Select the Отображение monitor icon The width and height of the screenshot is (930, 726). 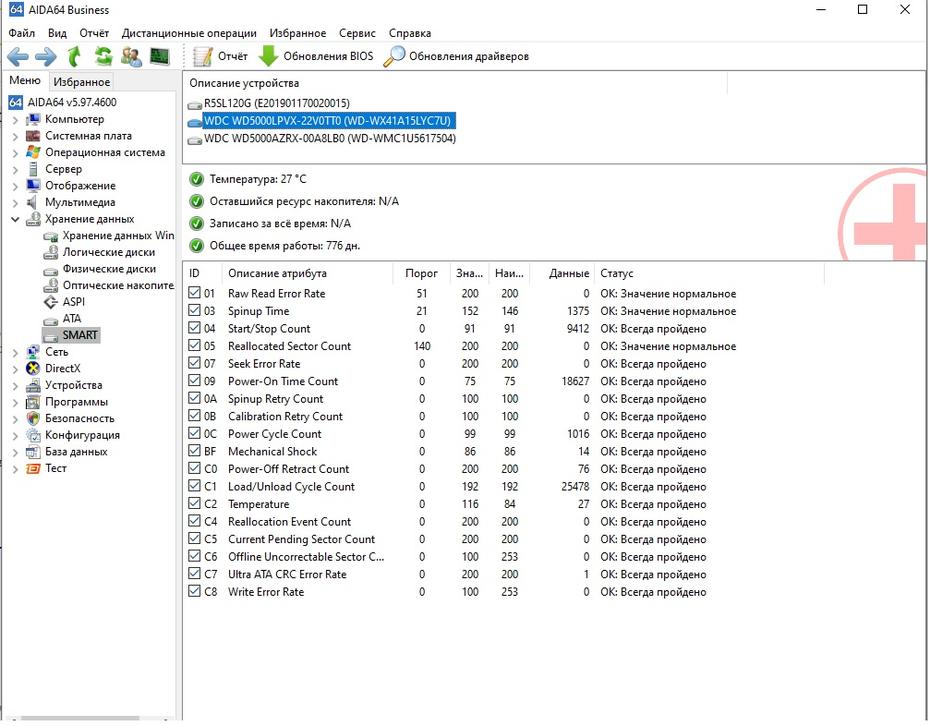point(33,186)
